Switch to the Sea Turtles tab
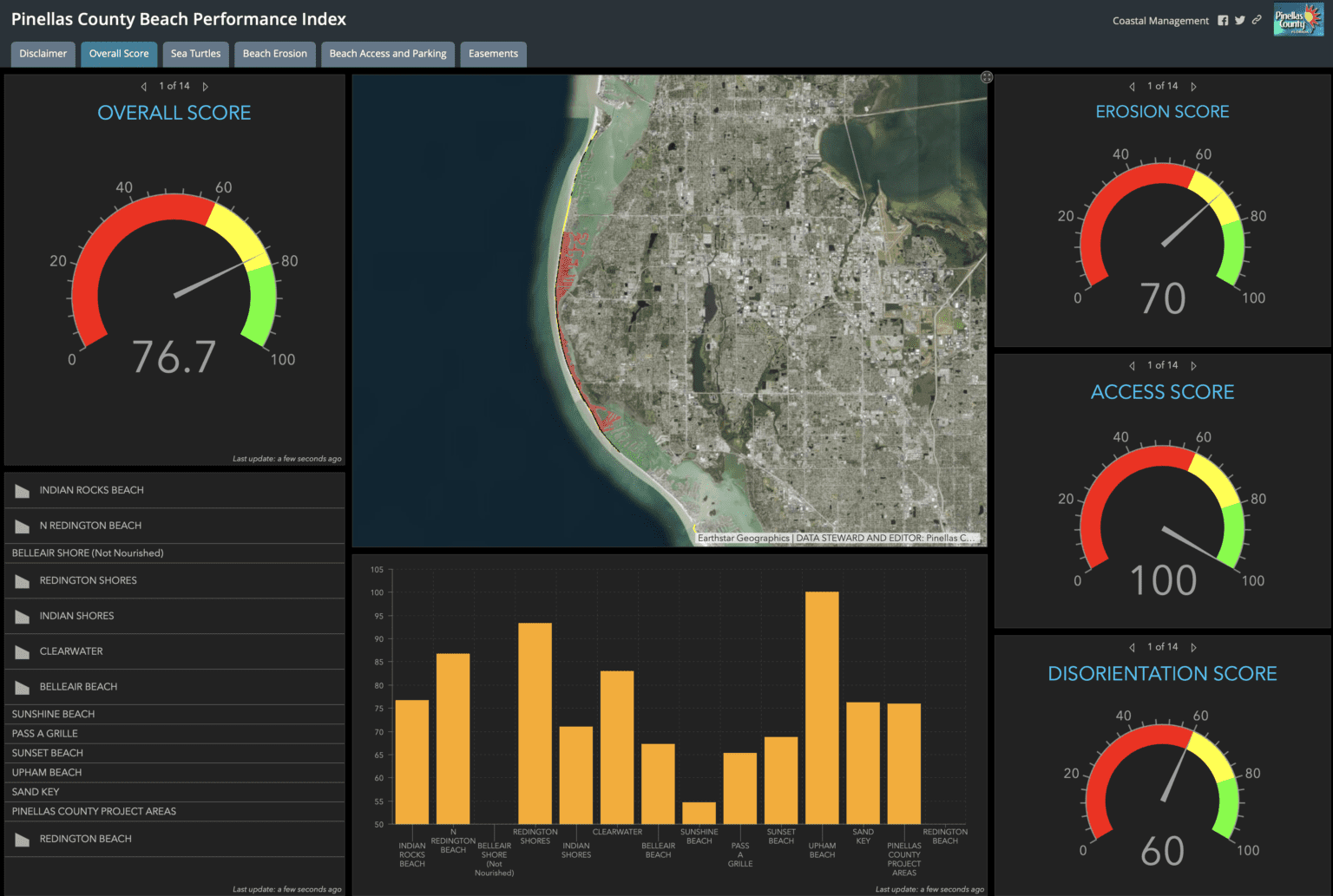 click(x=195, y=54)
